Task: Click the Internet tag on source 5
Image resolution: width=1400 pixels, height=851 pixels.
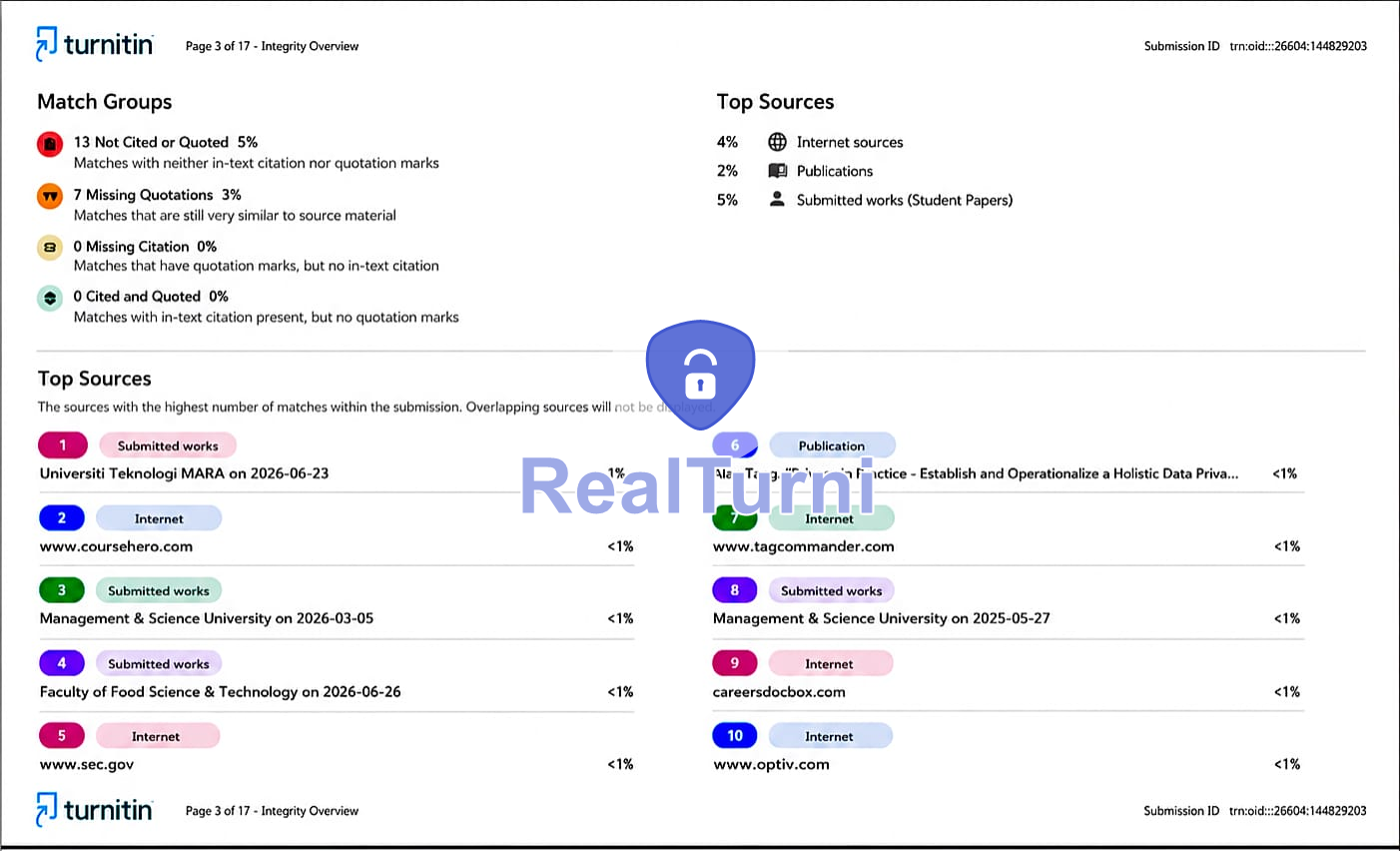Action: (157, 736)
